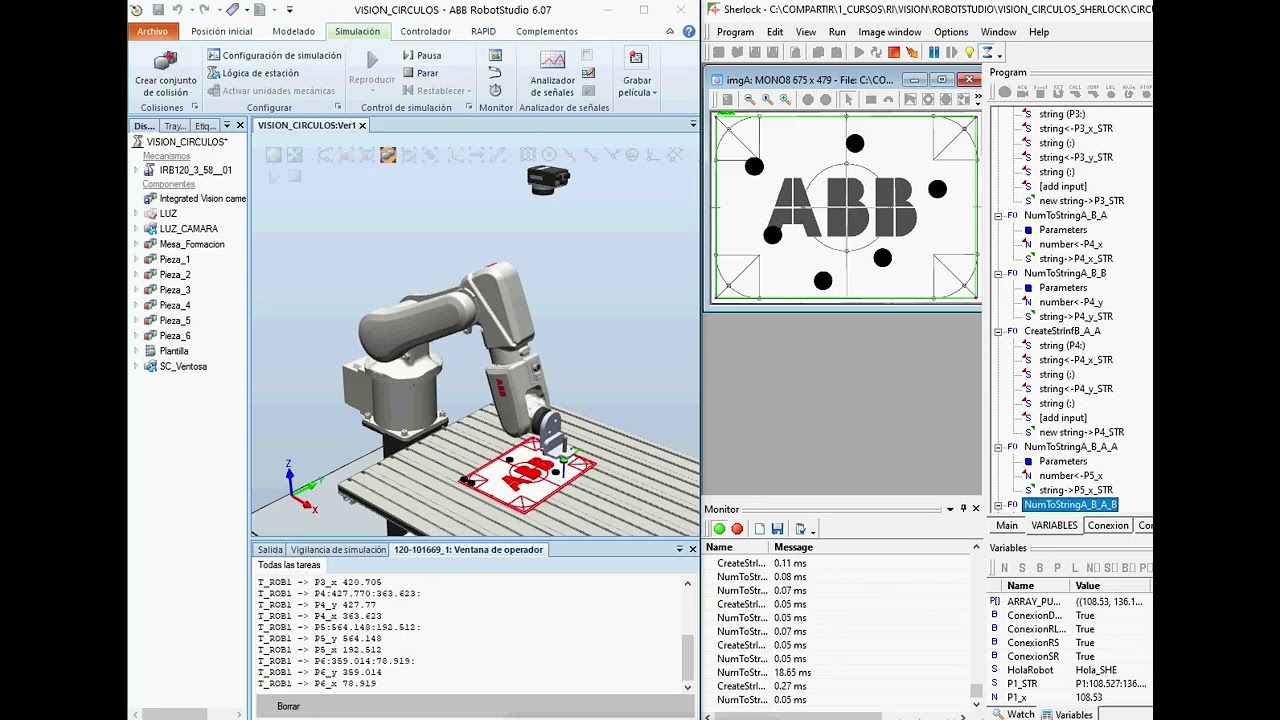Expand the IRB120_3_58__01 mechanism node

coord(136,170)
